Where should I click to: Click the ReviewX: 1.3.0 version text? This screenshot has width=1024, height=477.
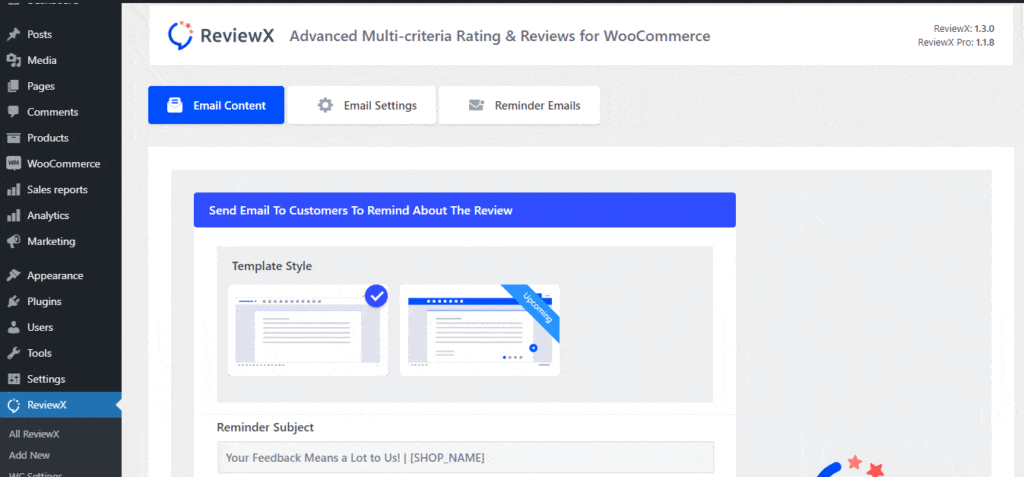tap(964, 29)
